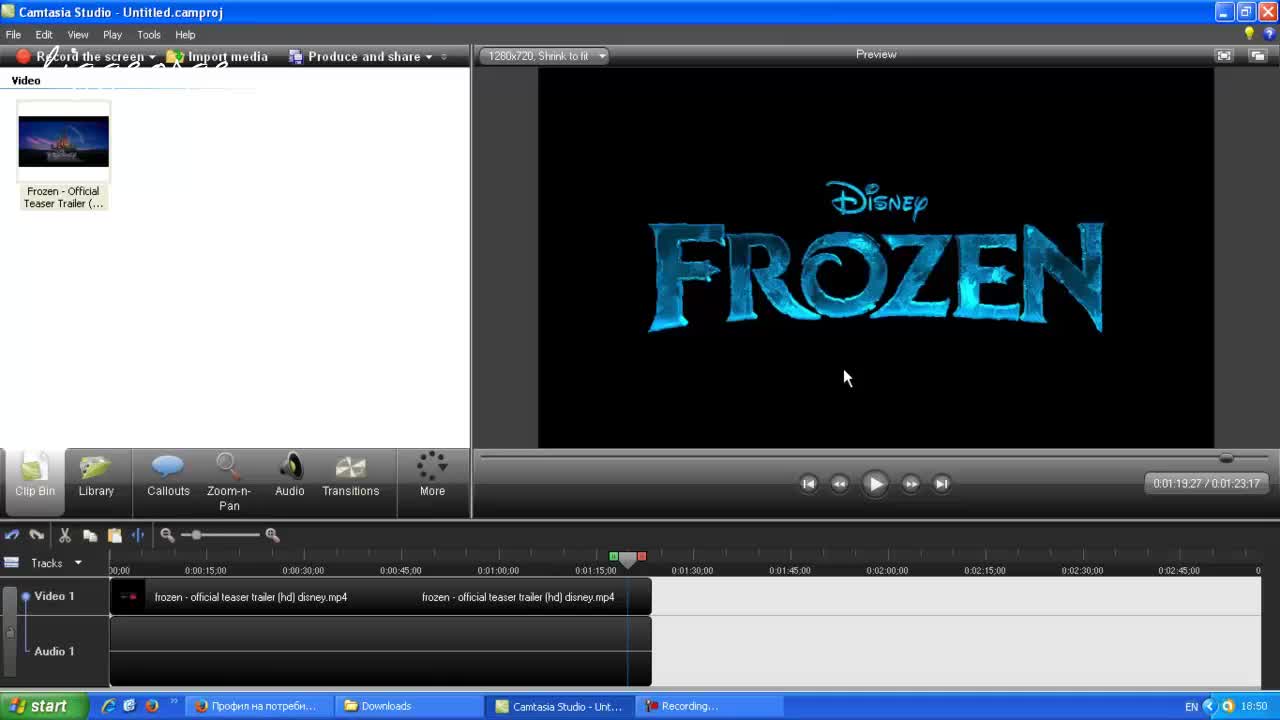Screen dimensions: 1280x720
Task: Click the yellow lightbulb tips icon
Action: (x=1249, y=34)
